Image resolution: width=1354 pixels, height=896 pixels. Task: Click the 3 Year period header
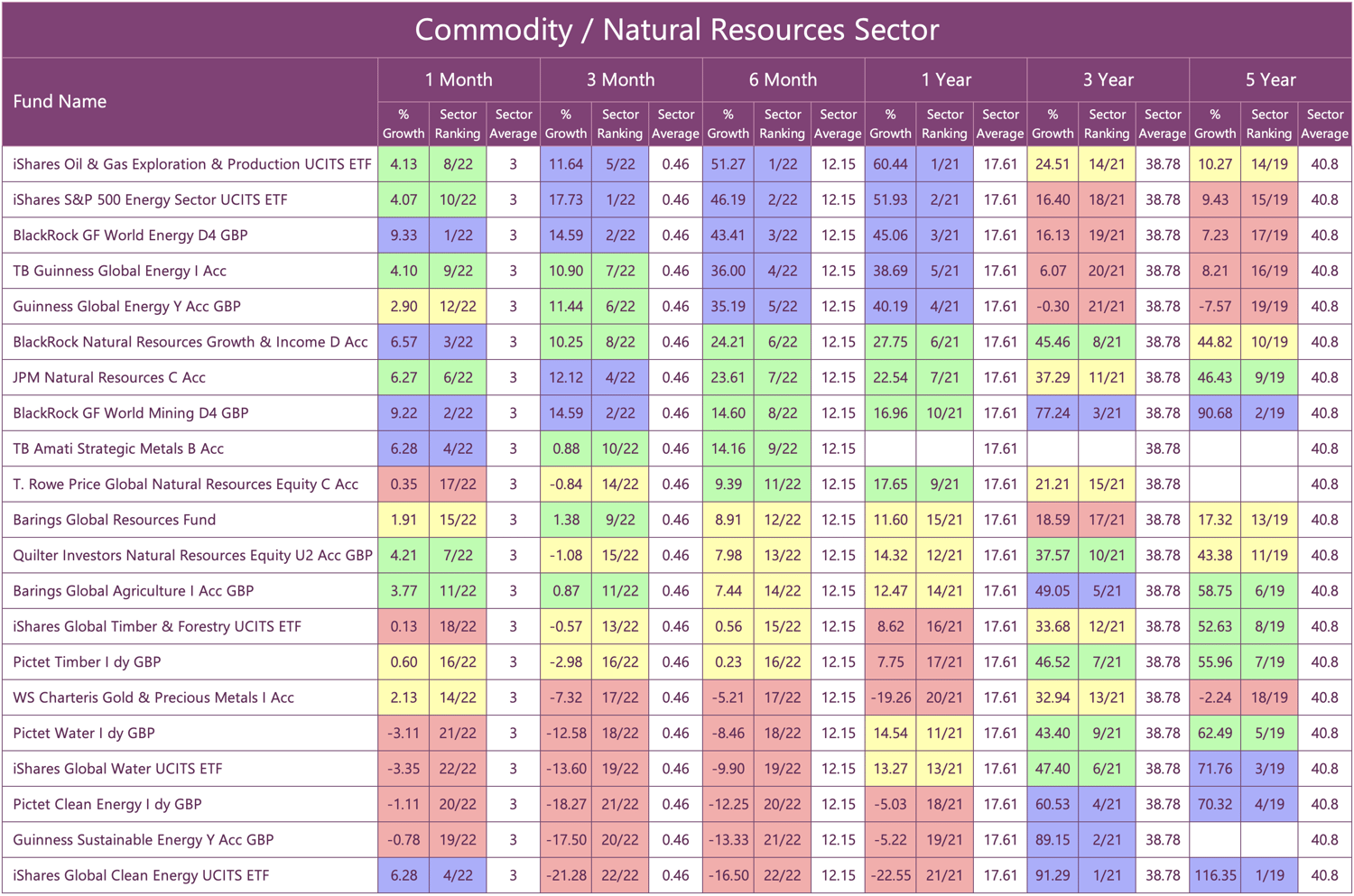pyautogui.click(x=1108, y=79)
